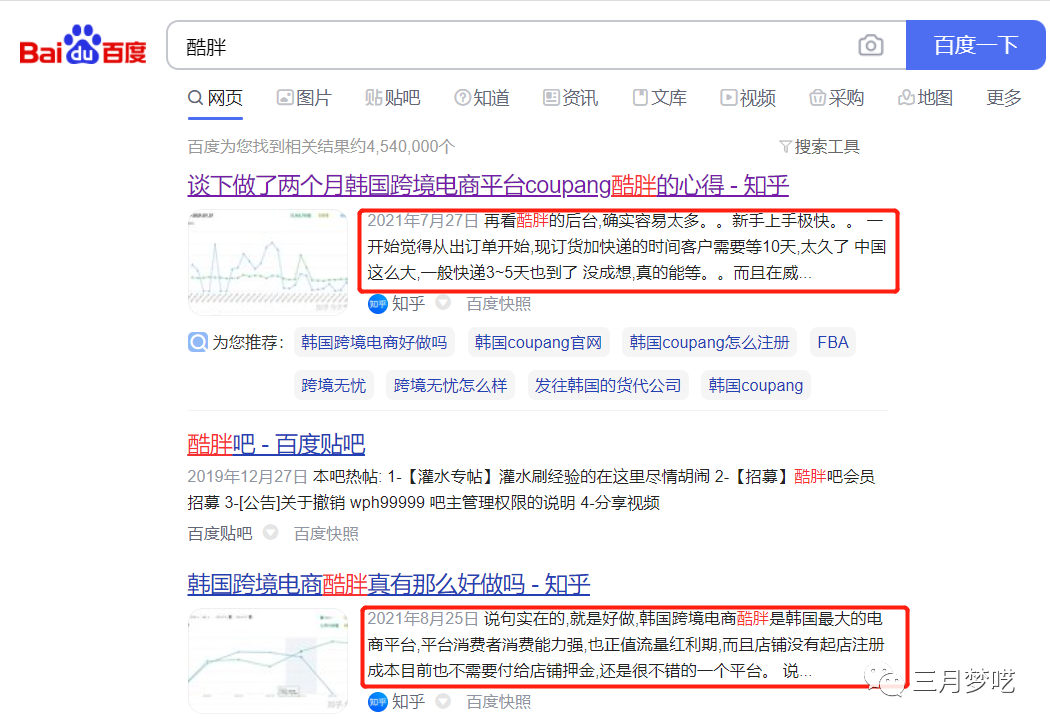Select the 网页 tab
This screenshot has height=728, width=1050.
point(215,98)
